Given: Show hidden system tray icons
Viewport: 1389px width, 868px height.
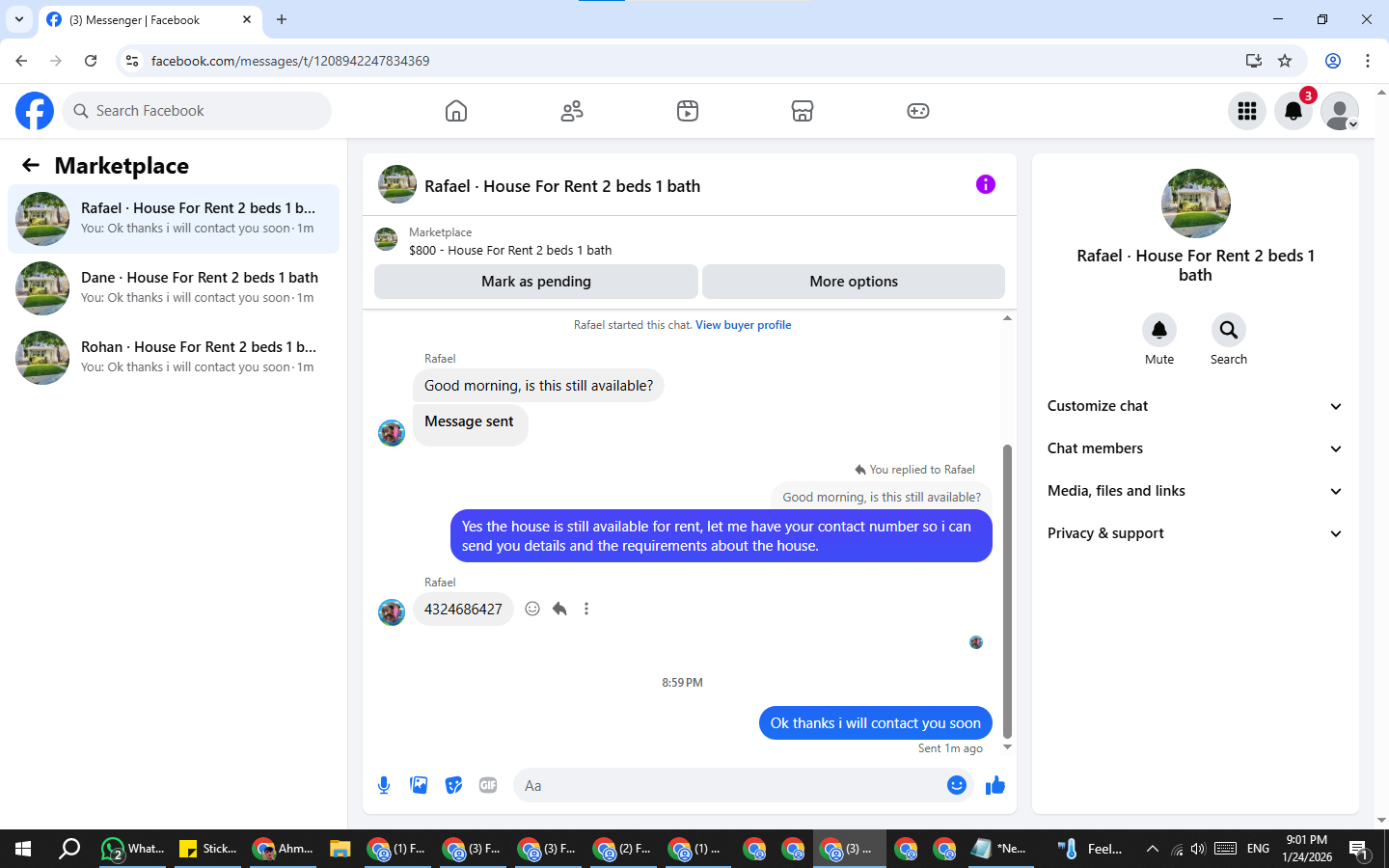Looking at the screenshot, I should coord(1152,849).
